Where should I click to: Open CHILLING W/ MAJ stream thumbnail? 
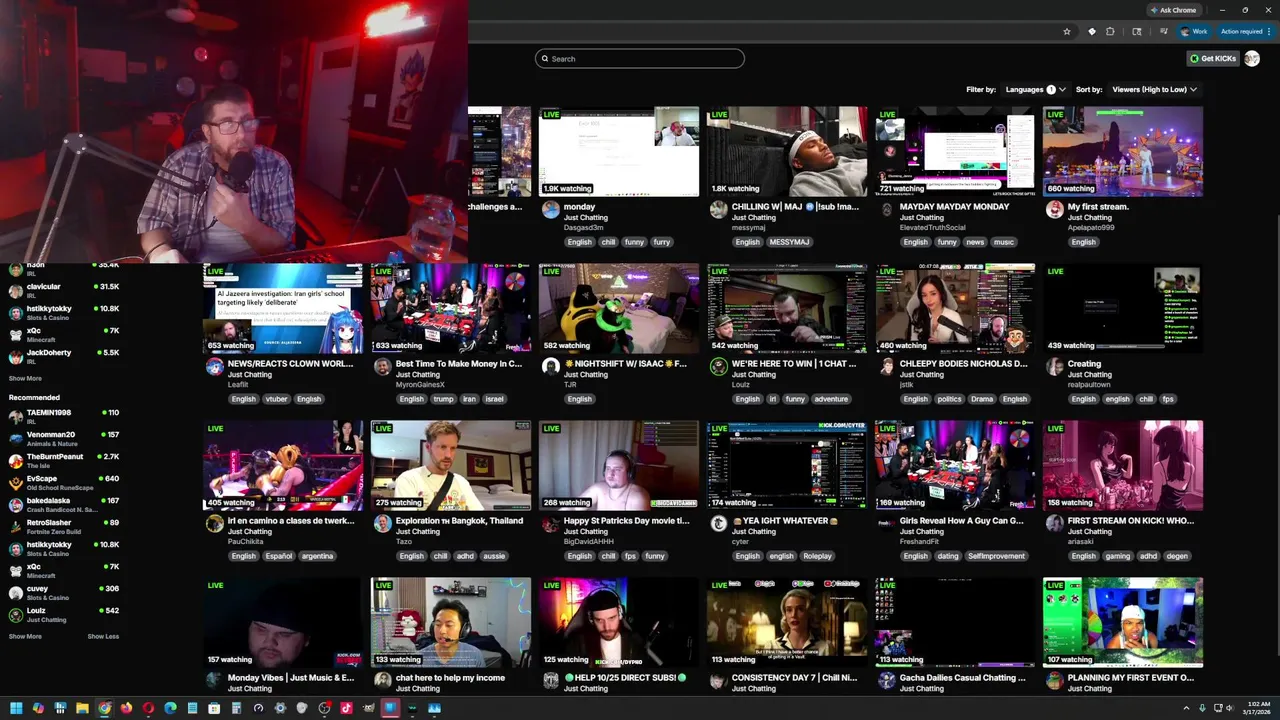[787, 151]
